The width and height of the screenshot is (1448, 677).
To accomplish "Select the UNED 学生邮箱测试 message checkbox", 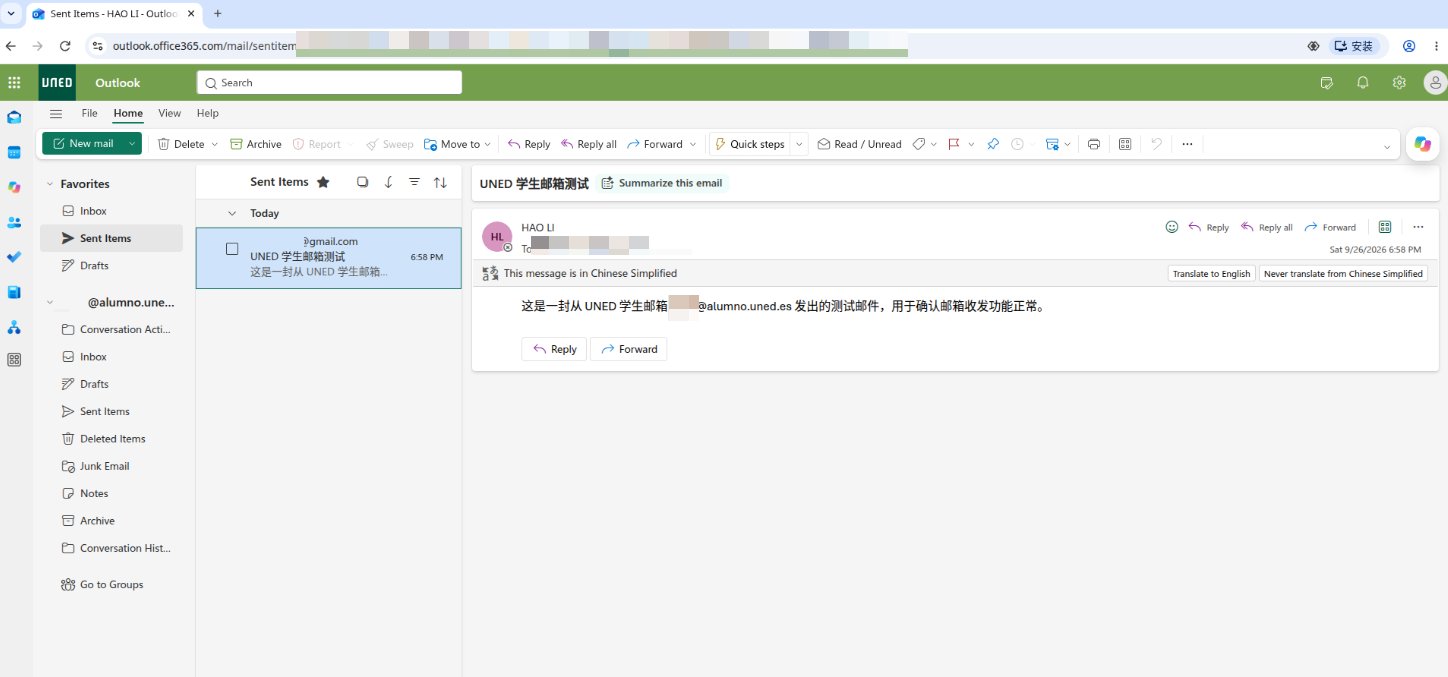I will coord(232,249).
